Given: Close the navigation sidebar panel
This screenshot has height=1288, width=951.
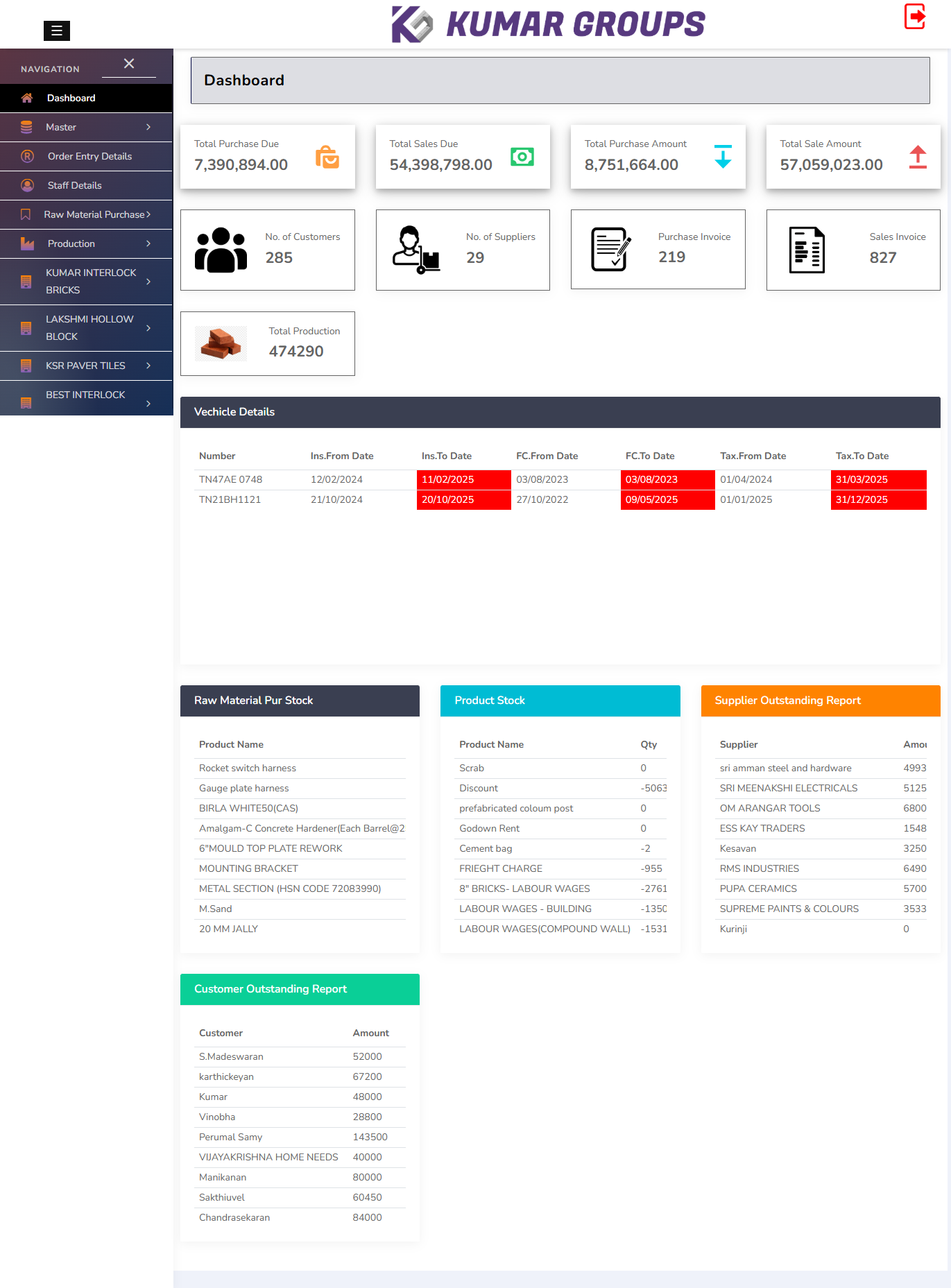Looking at the screenshot, I should pyautogui.click(x=129, y=64).
